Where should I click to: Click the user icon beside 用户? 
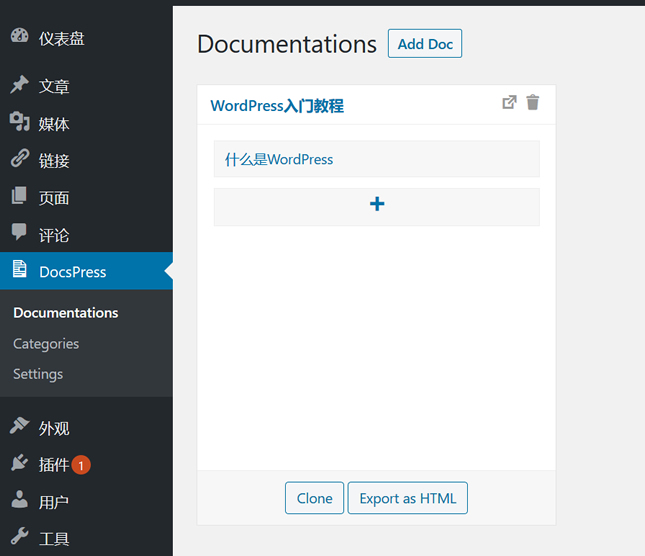tap(19, 499)
